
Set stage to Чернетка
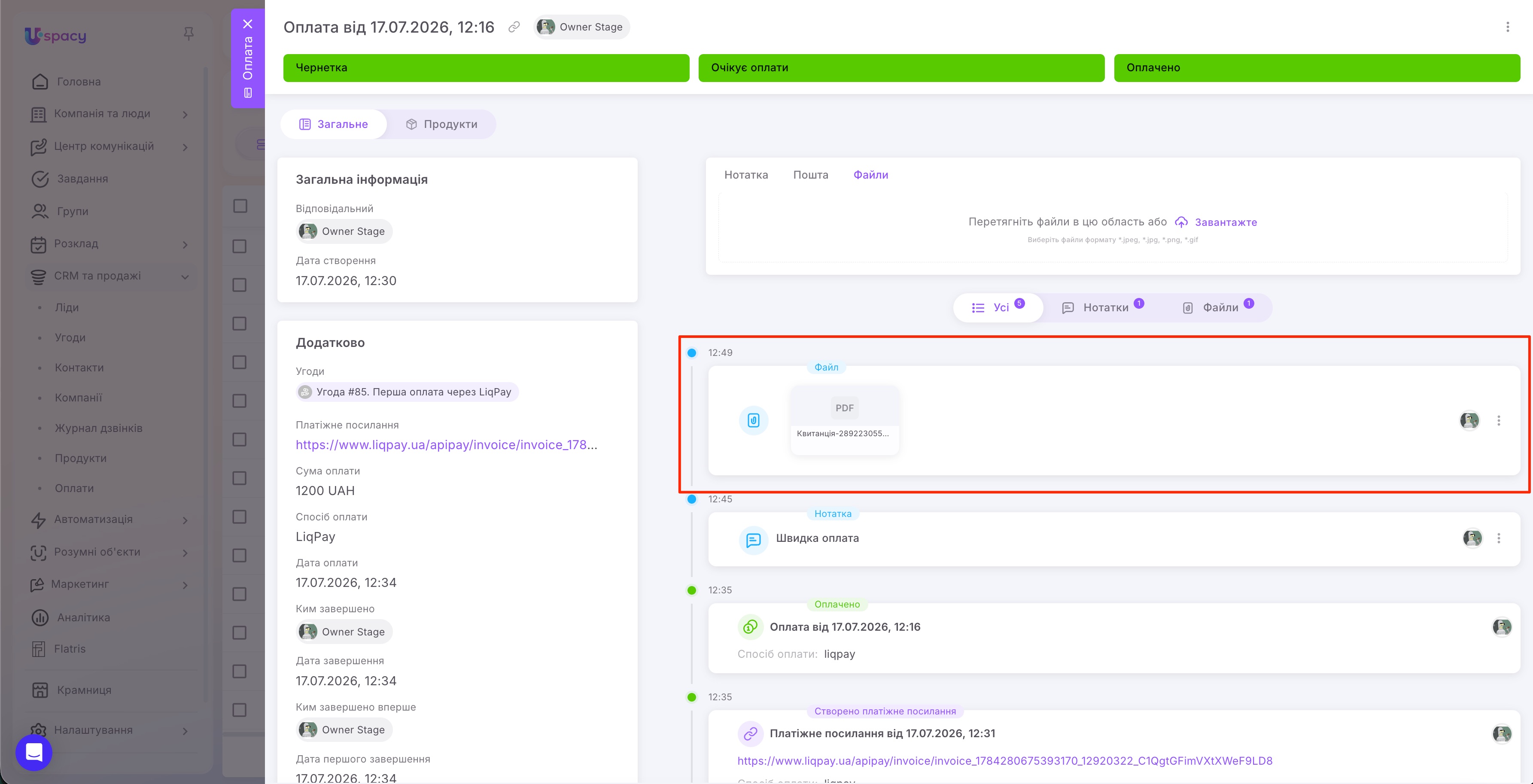(486, 68)
